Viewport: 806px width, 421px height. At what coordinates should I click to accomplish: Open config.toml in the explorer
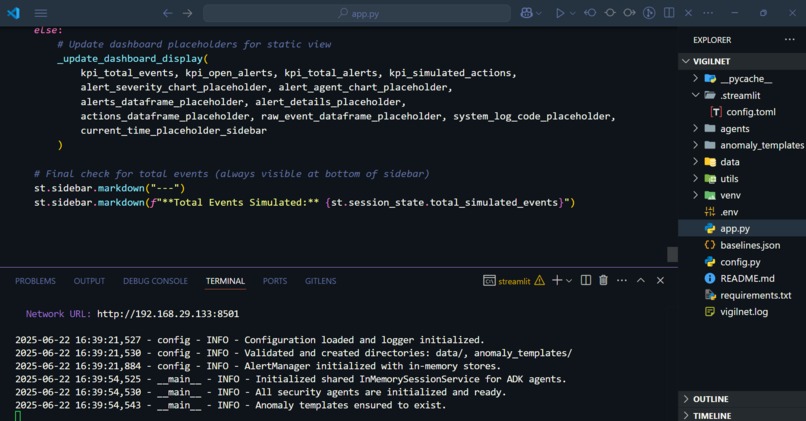pyautogui.click(x=742, y=112)
